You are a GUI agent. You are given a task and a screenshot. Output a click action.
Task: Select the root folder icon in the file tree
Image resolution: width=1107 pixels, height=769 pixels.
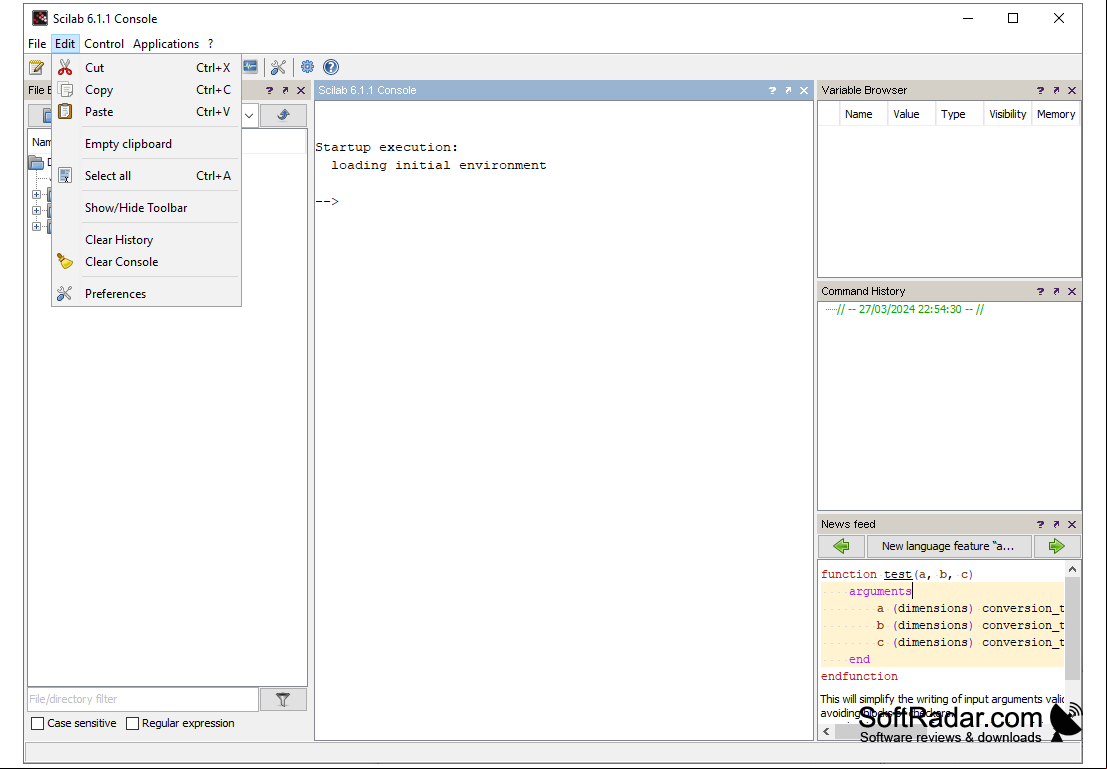pyautogui.click(x=36, y=162)
